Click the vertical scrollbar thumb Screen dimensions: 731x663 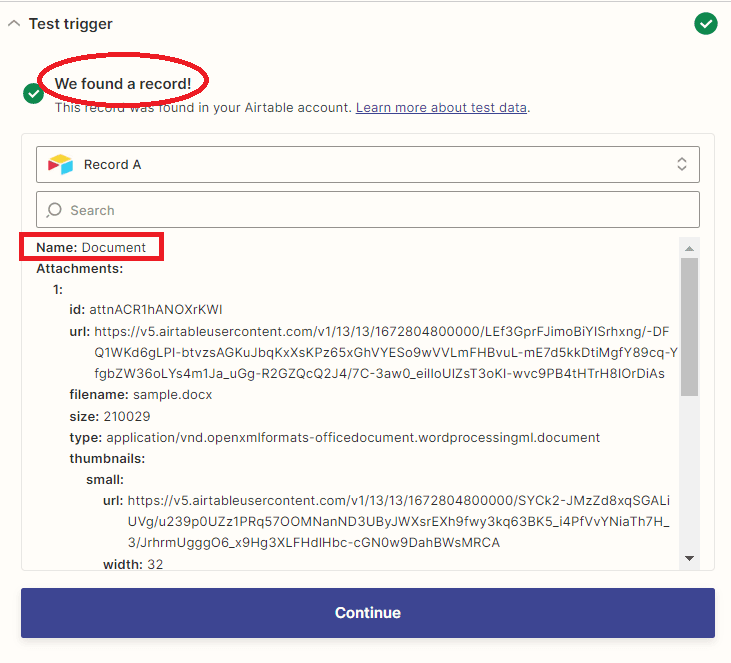pos(689,325)
